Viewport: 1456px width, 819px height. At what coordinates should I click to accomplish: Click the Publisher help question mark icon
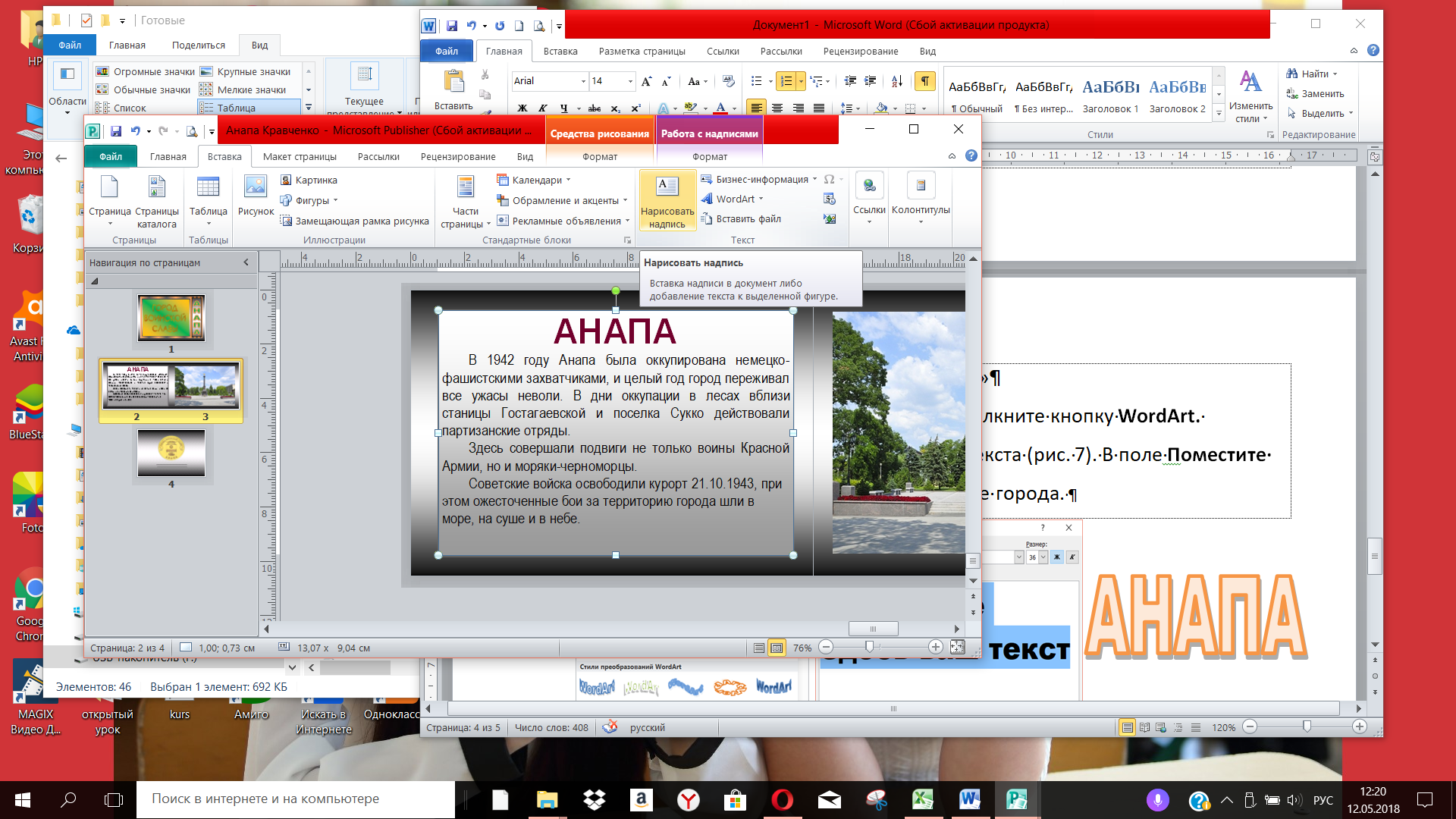[971, 156]
